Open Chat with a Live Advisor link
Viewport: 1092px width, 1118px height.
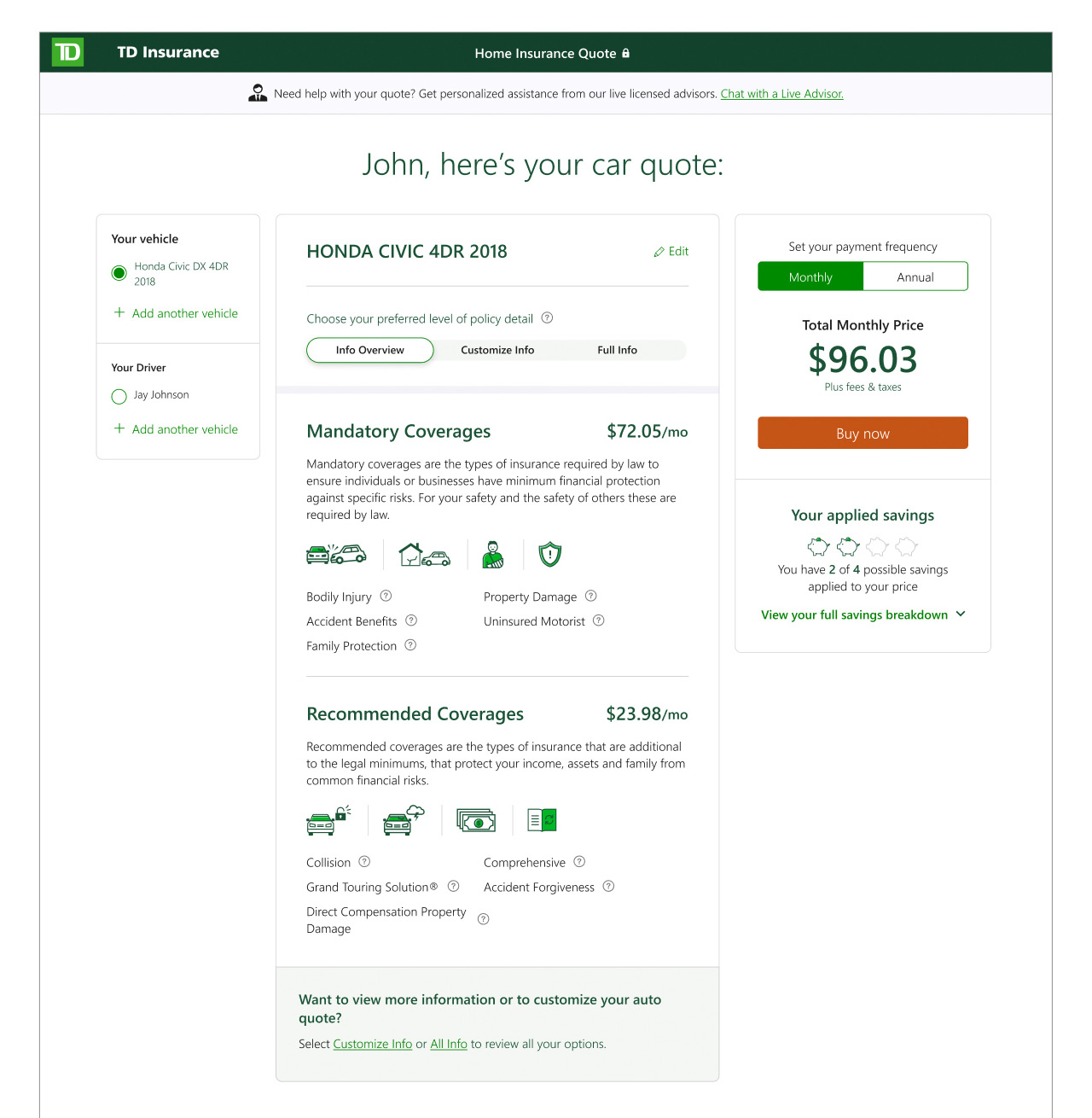tap(781, 94)
